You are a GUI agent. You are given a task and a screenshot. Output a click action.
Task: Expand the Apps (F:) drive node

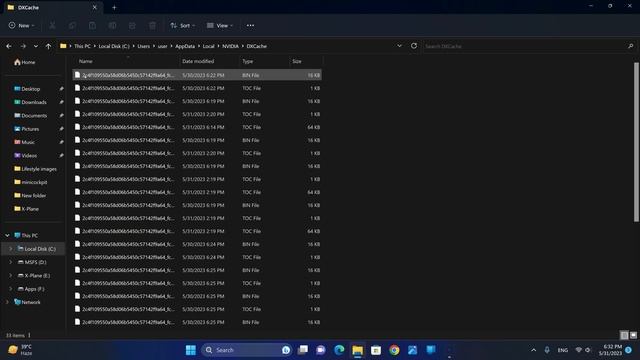pos(11,289)
